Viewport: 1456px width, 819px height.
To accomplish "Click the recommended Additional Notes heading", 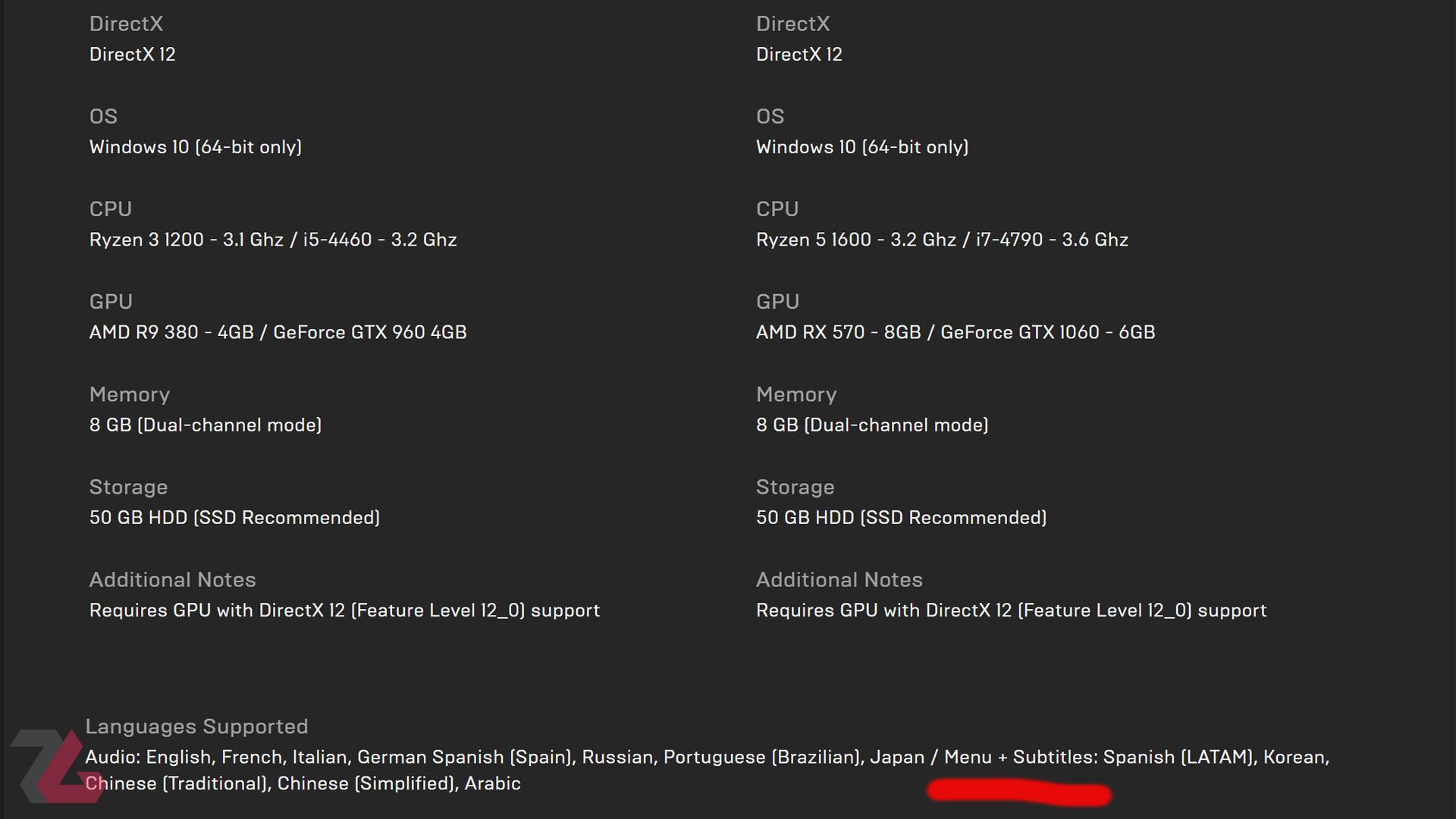I will point(839,580).
